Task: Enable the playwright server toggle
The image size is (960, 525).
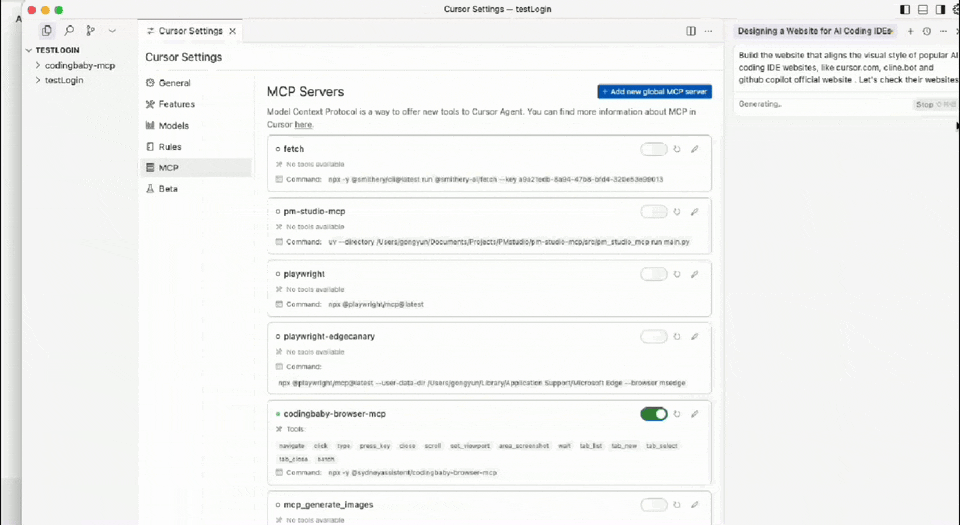Action: pos(654,274)
